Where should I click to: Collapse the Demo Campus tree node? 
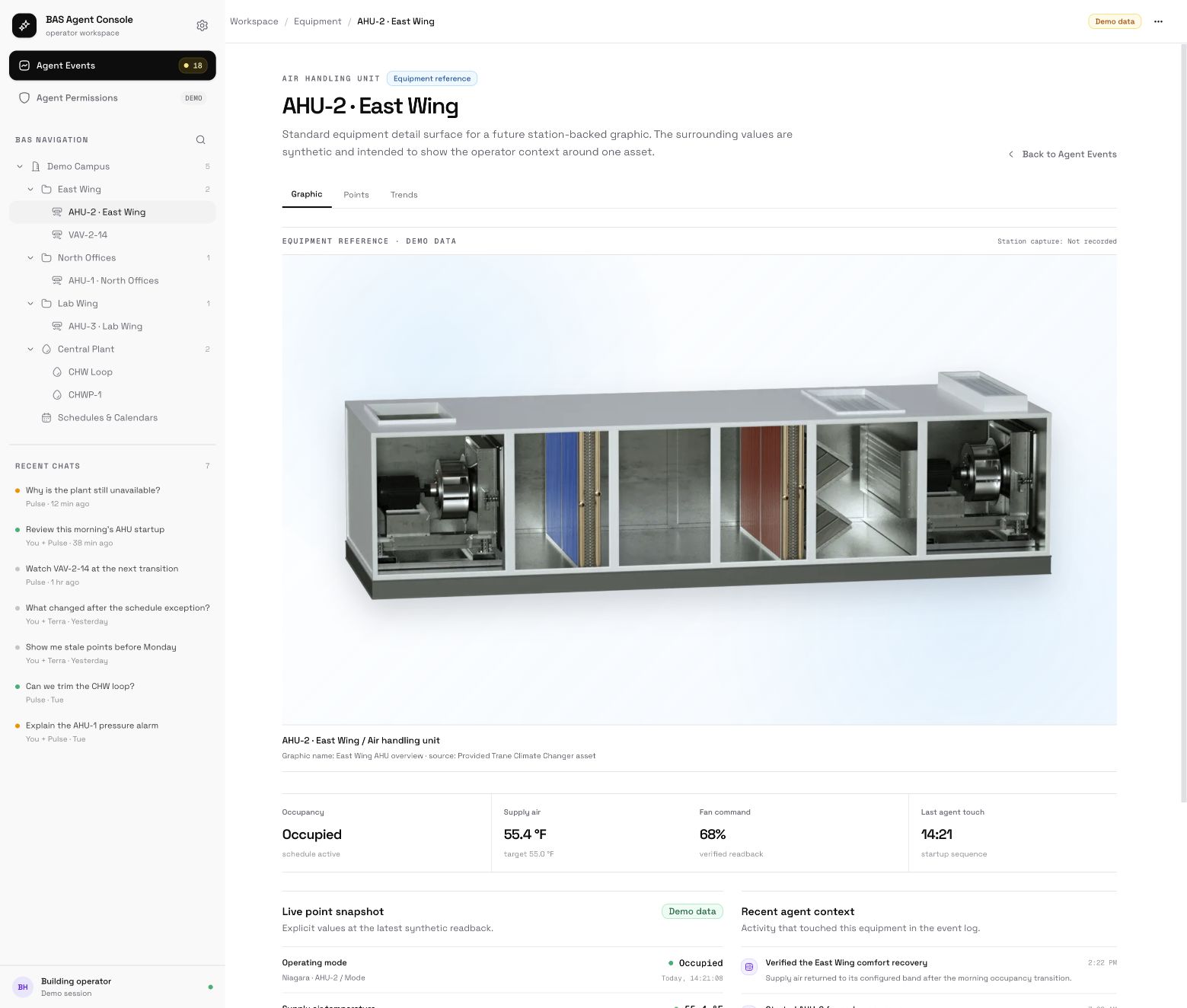coord(20,167)
